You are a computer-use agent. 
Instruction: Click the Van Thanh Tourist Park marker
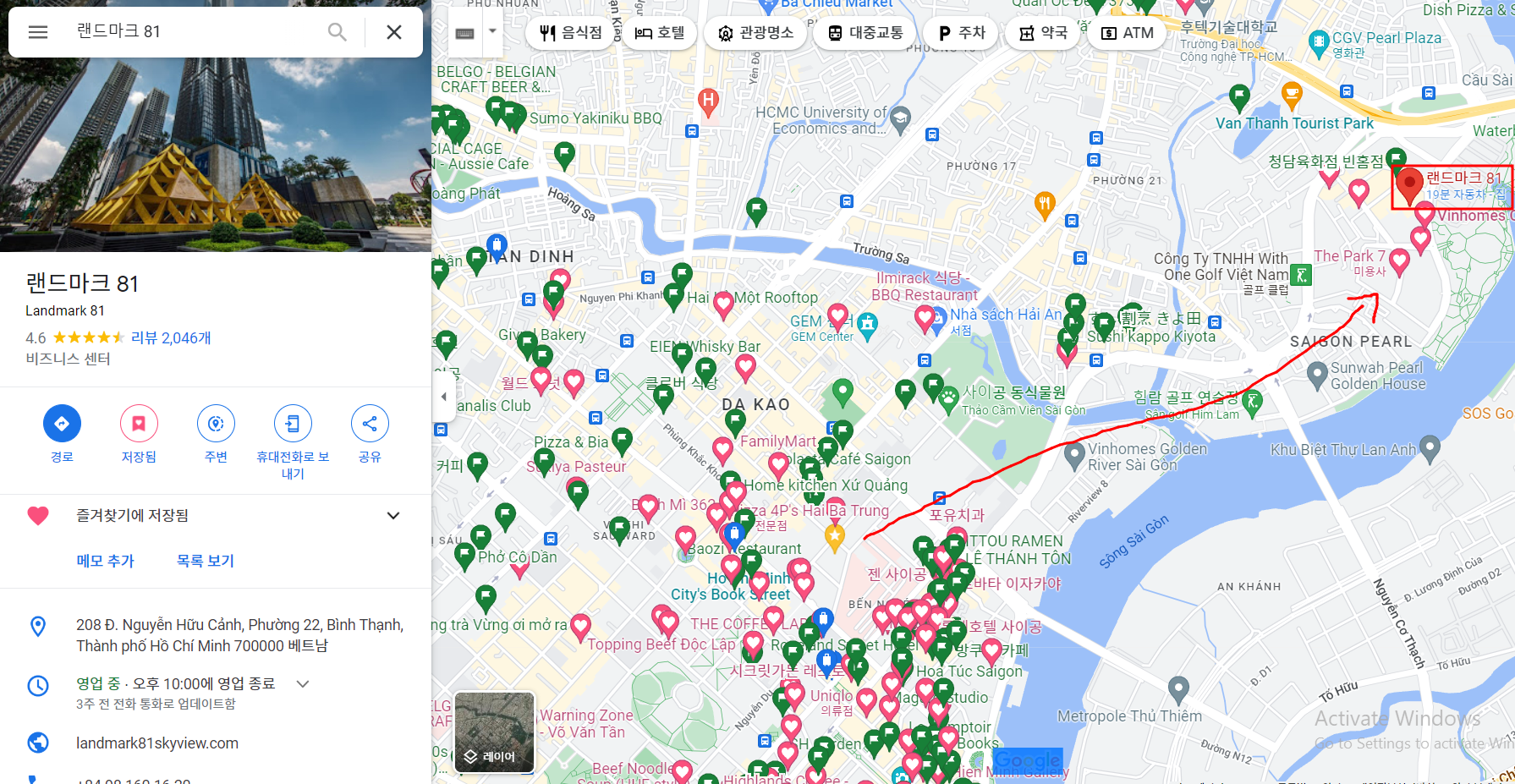coord(1239,98)
